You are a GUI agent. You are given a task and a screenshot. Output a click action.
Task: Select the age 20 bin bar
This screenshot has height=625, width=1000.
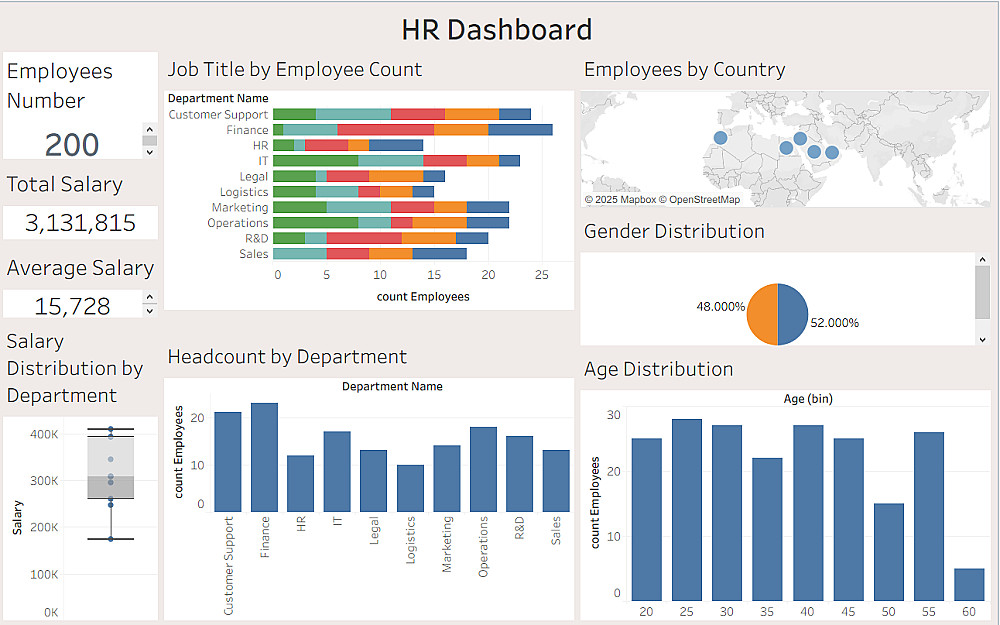click(647, 519)
